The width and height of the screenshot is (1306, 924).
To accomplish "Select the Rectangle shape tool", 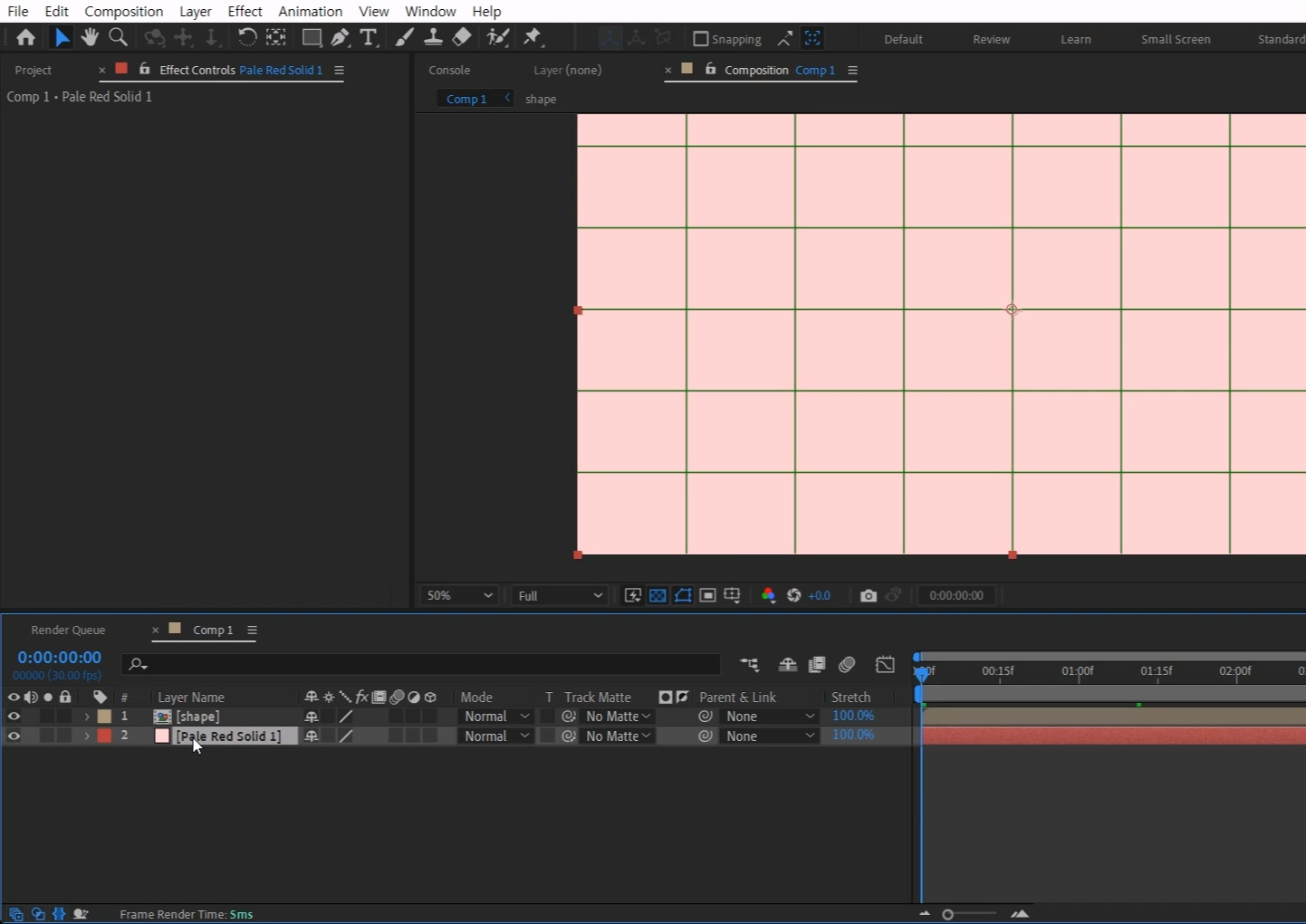I will click(312, 37).
